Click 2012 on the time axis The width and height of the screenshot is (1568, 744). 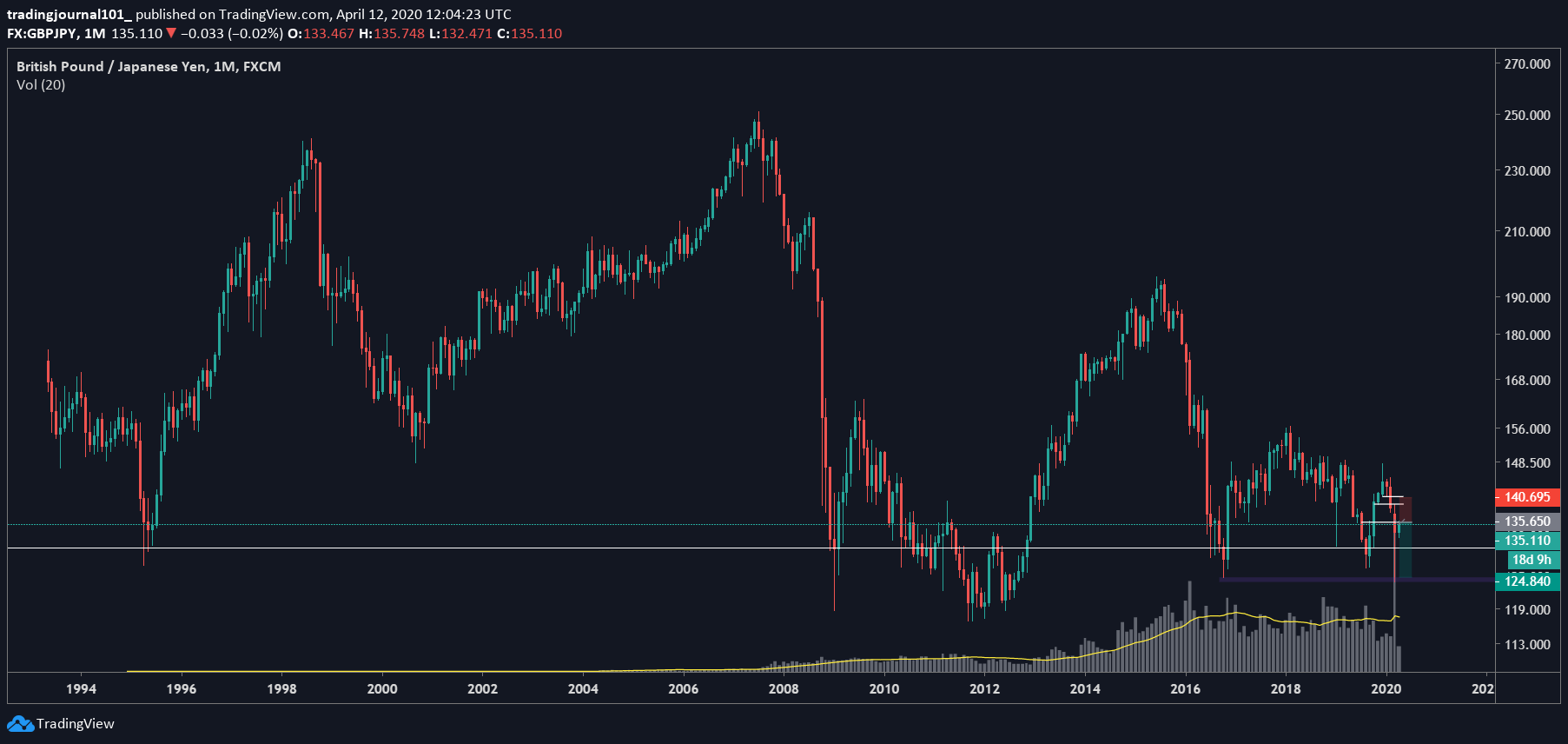(984, 688)
